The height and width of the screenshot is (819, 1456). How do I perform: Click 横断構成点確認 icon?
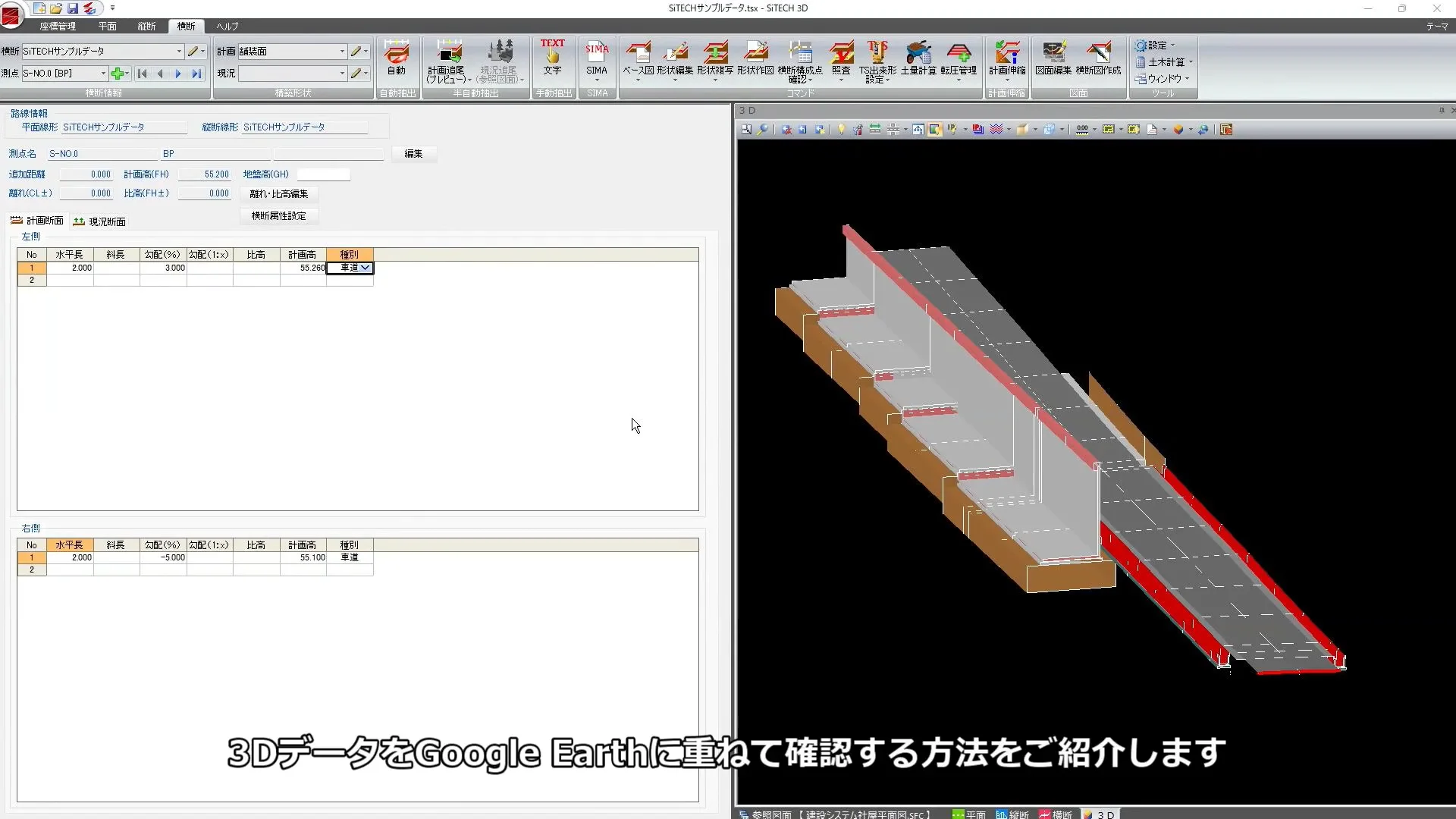799,61
